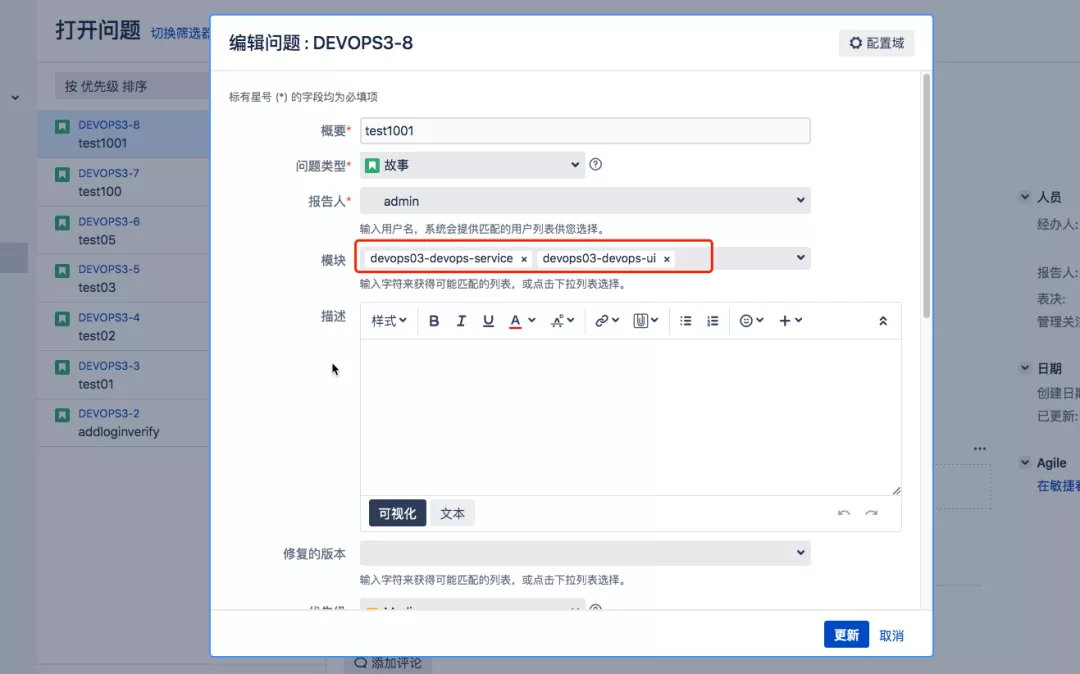Click story icon beside DEVOPS3-5

pyautogui.click(x=62, y=271)
